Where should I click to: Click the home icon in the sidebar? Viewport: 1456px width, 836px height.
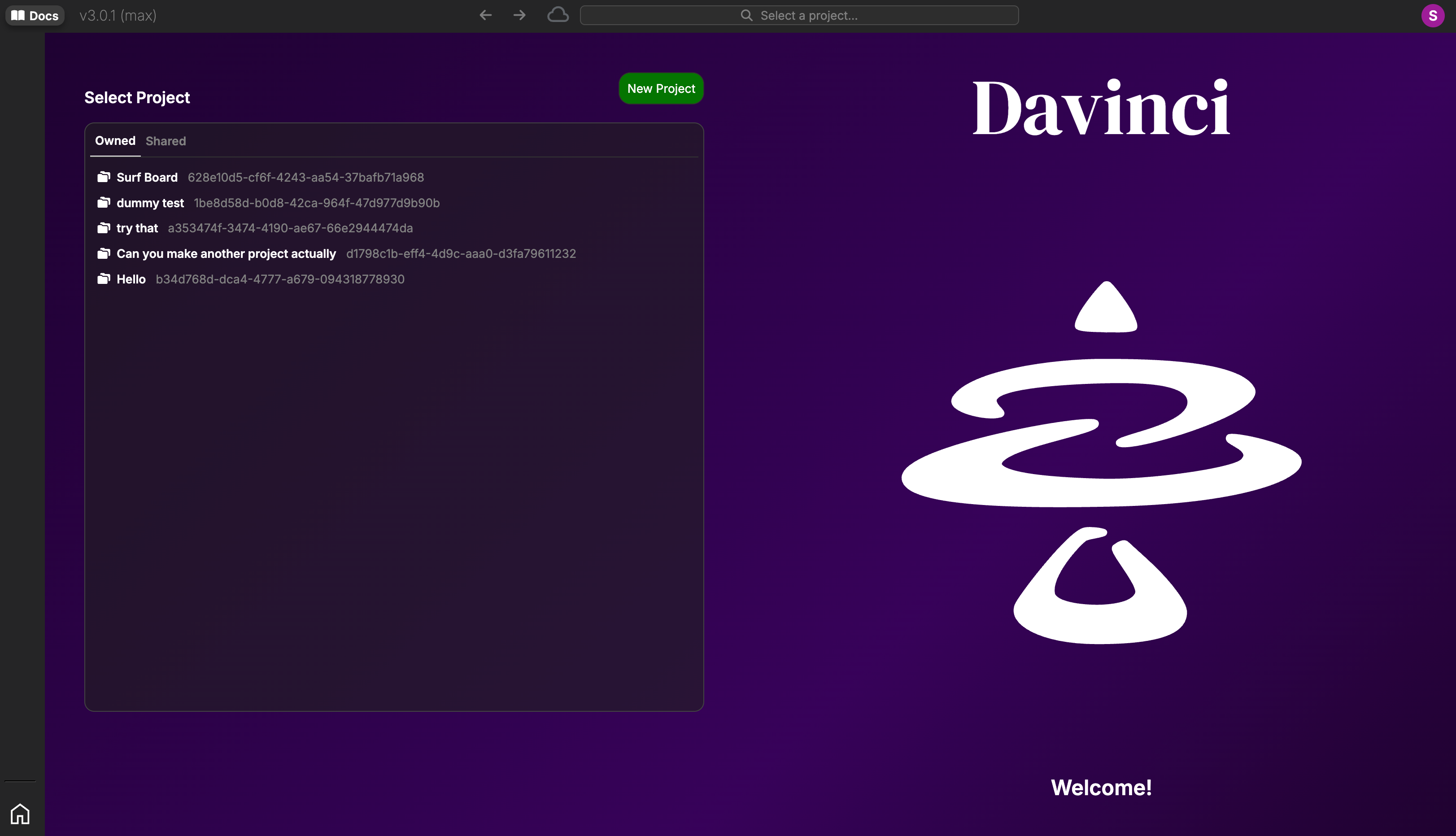(x=20, y=814)
